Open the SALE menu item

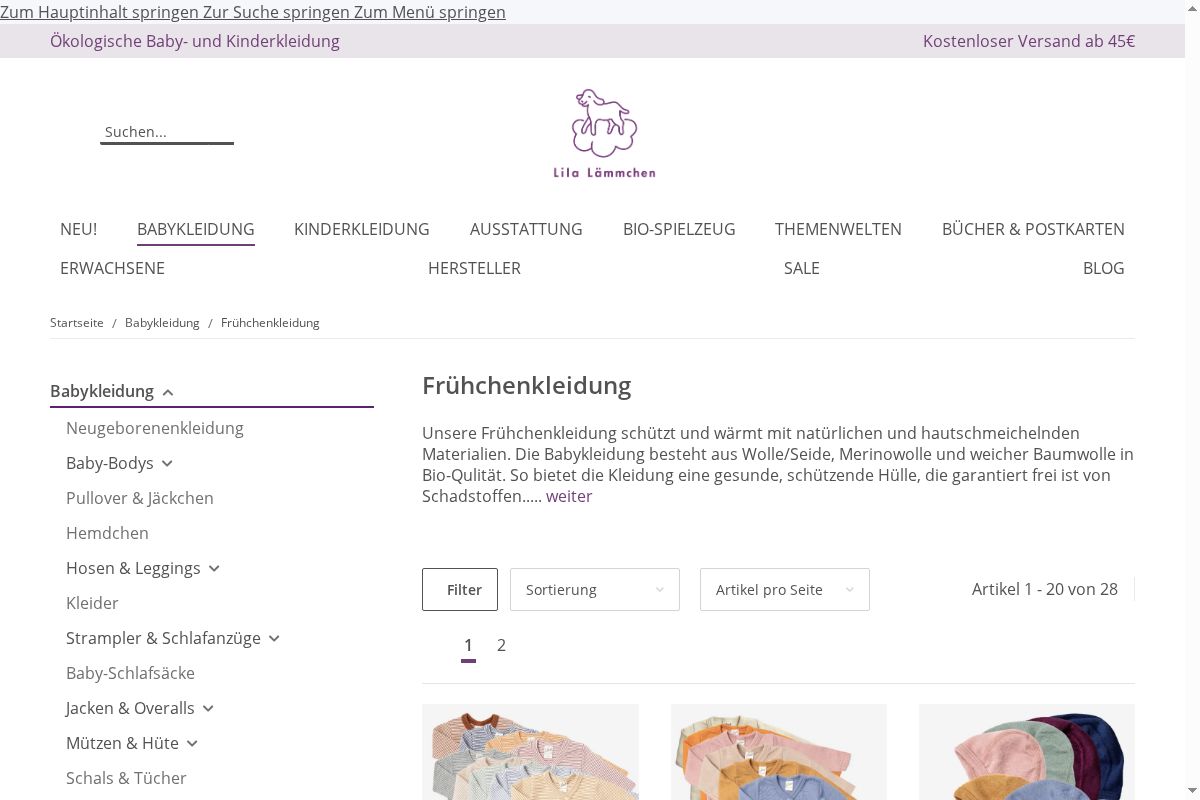802,268
